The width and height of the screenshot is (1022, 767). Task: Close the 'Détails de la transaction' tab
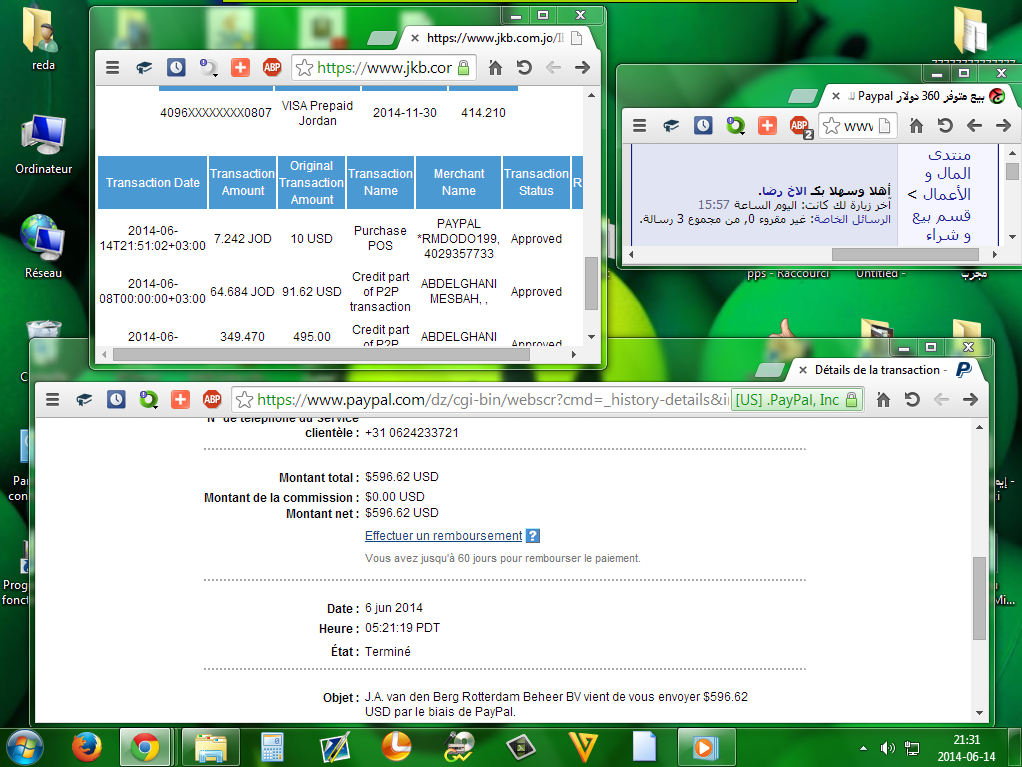(803, 369)
